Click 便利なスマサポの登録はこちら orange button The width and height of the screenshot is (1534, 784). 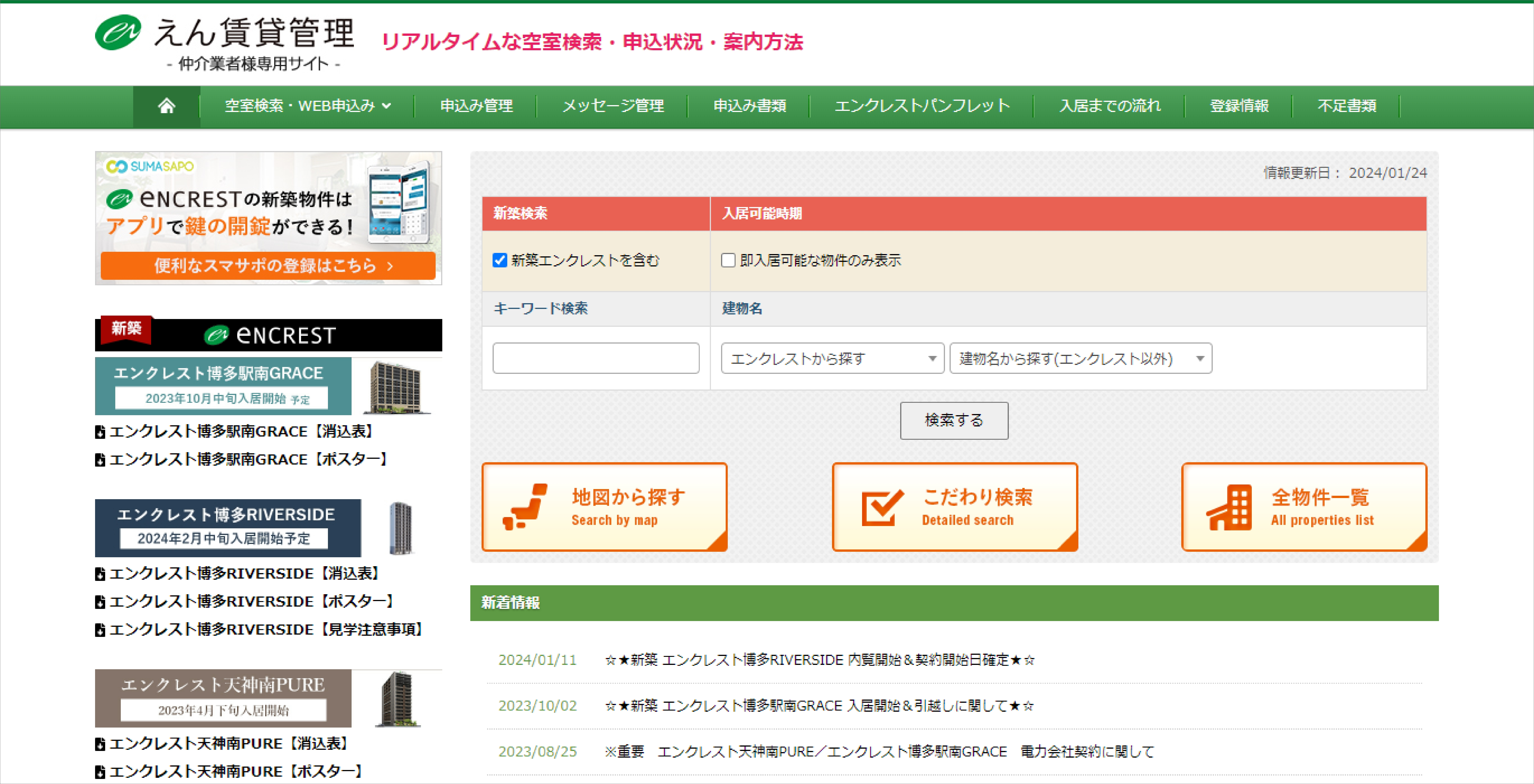(x=268, y=266)
